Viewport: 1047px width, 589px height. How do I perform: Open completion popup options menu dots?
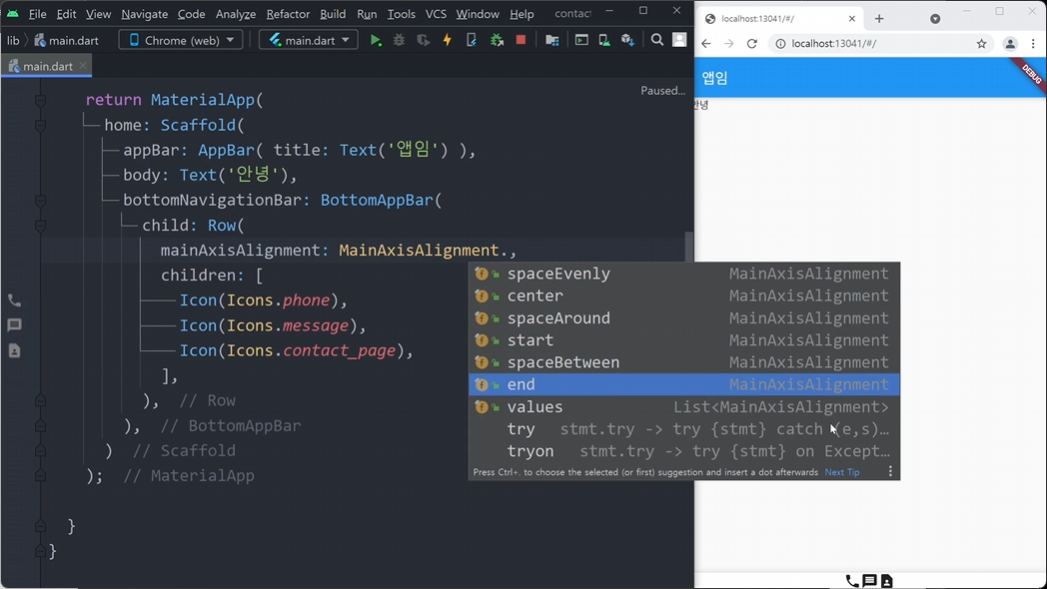pos(890,471)
